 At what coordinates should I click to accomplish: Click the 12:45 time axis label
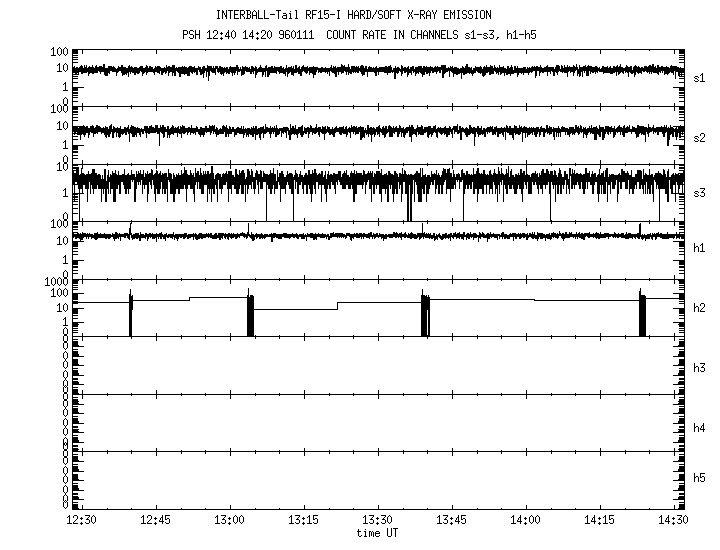tap(156, 520)
